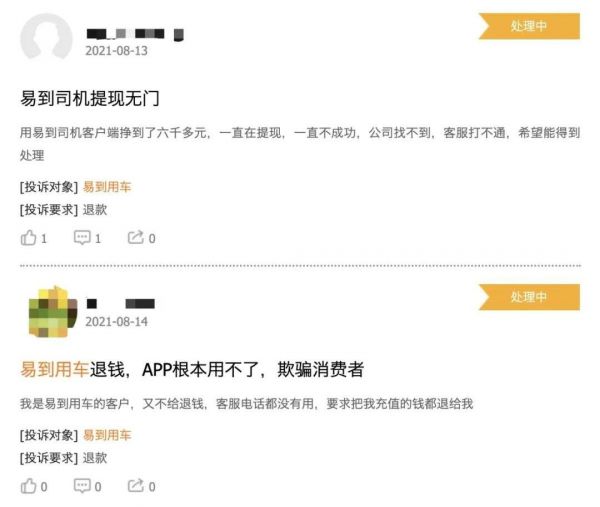Click orange 易到用车 in second complaint title

pyautogui.click(x=54, y=370)
